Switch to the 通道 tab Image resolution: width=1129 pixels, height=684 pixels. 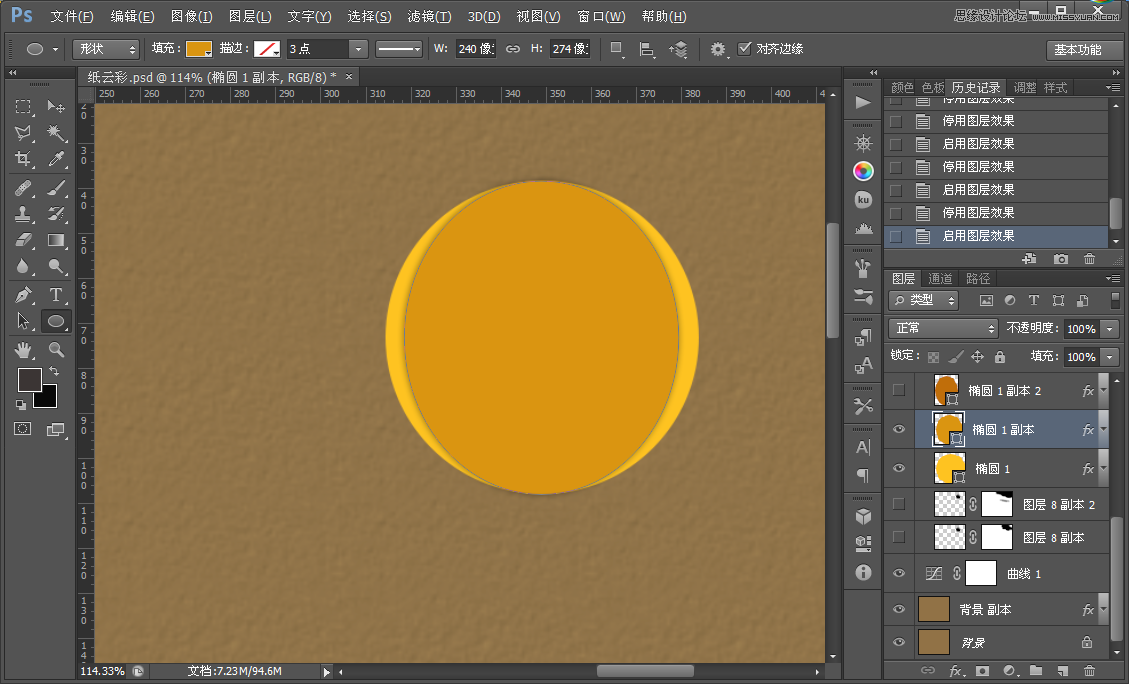[940, 278]
